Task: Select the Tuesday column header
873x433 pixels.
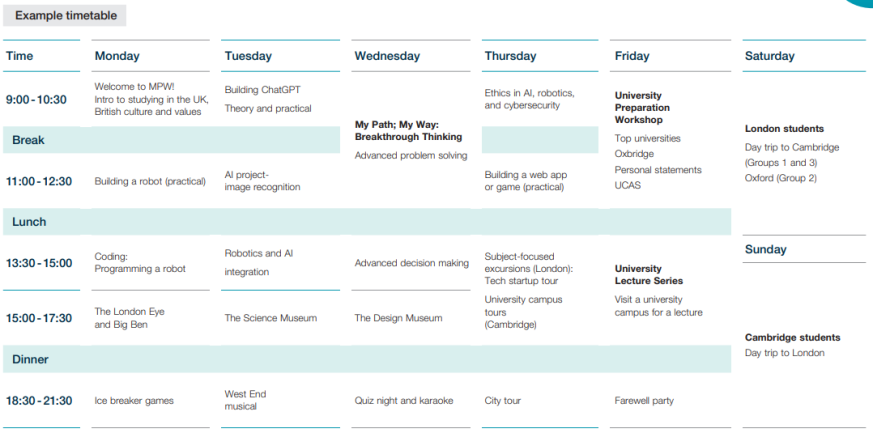Action: [248, 56]
